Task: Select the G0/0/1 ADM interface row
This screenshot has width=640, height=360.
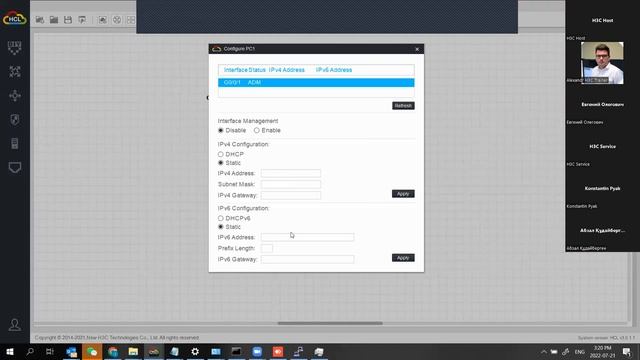Action: pos(316,83)
